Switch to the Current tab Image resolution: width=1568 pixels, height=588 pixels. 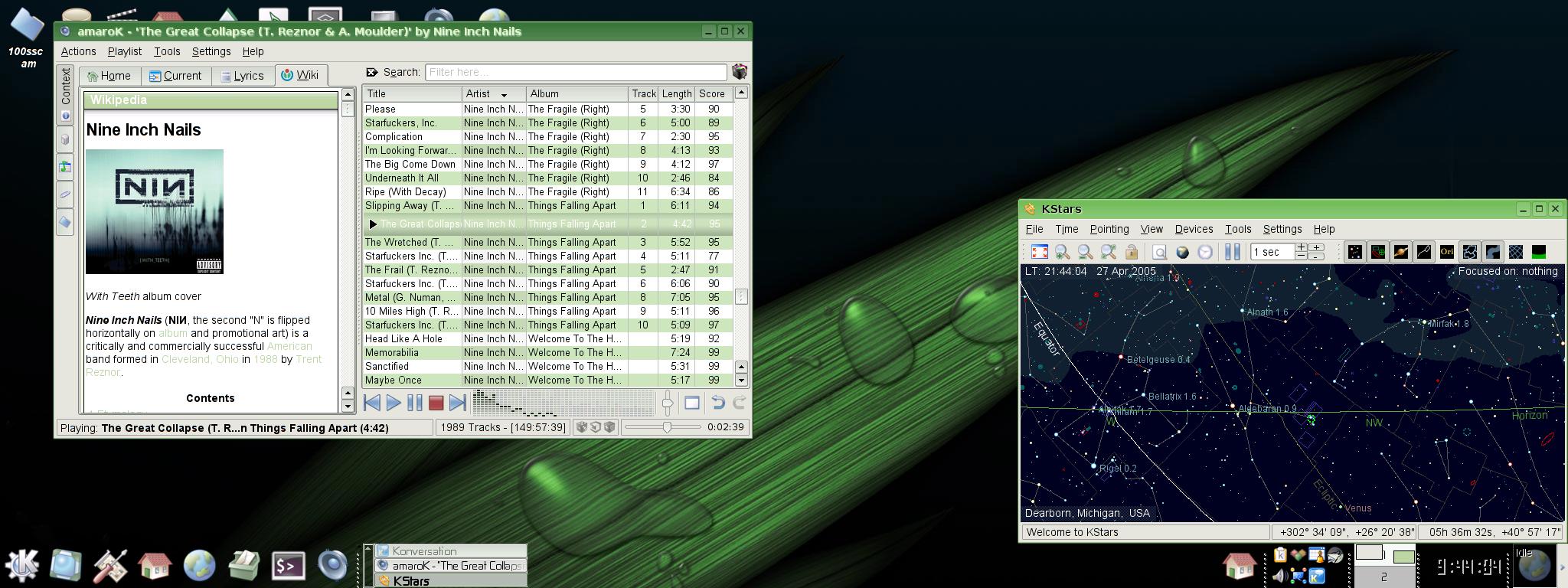click(x=175, y=76)
